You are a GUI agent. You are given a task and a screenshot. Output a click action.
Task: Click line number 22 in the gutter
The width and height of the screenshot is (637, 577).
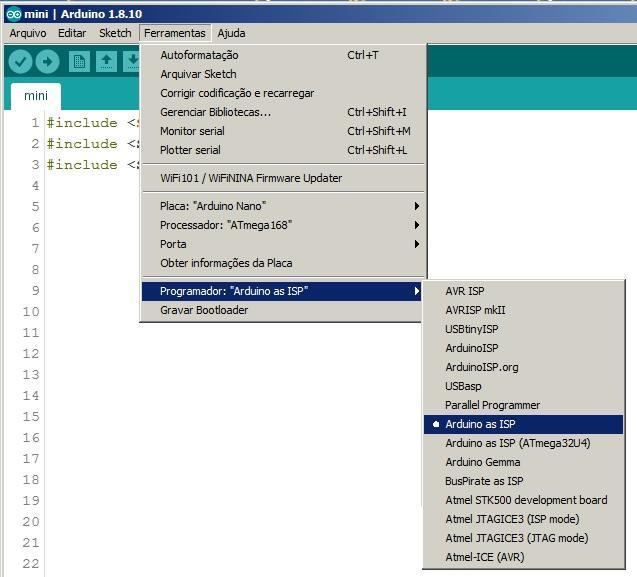tap(31, 564)
